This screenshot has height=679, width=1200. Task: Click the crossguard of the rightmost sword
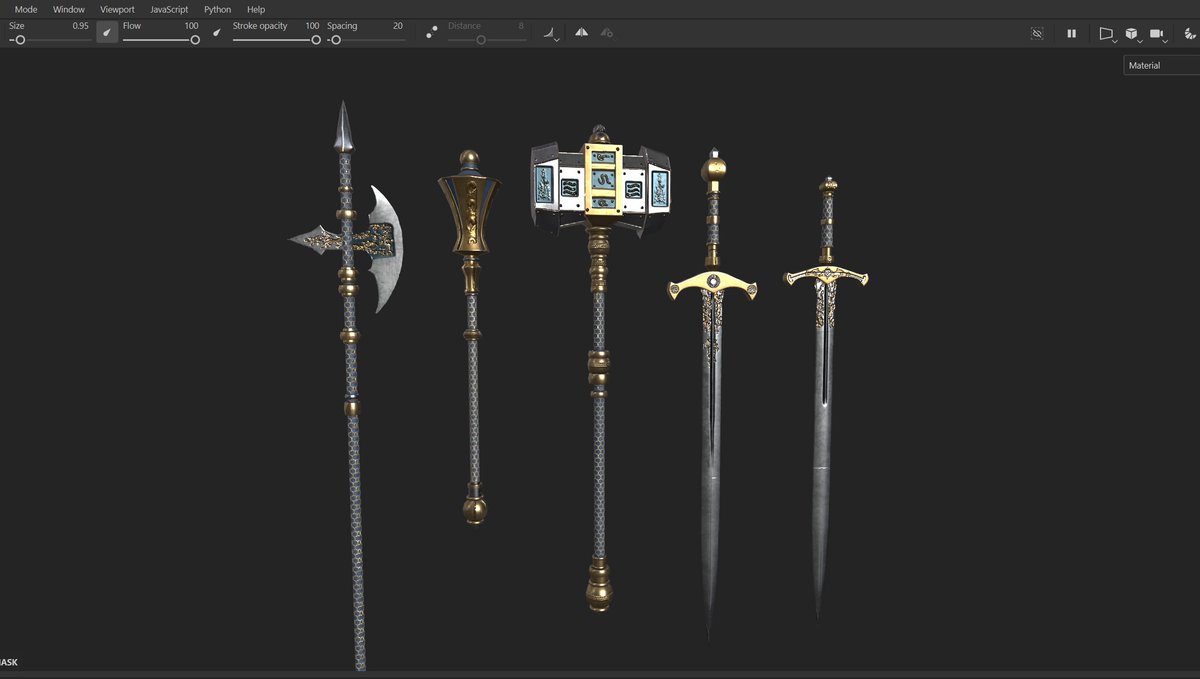point(826,276)
